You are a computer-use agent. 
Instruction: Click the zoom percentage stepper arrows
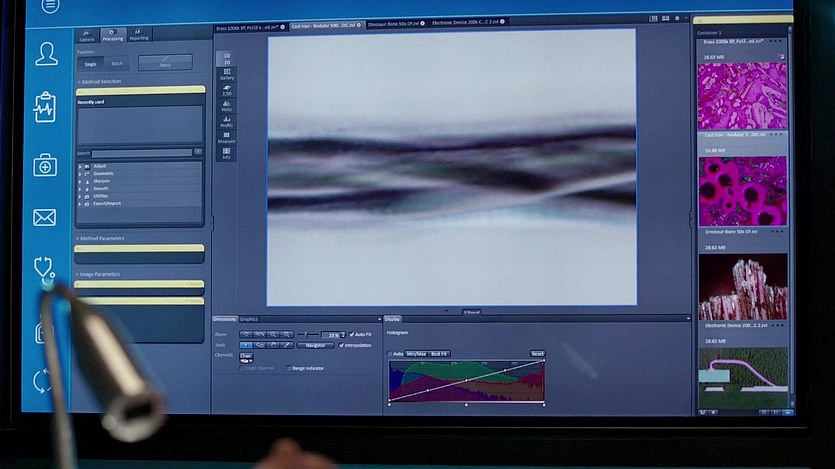click(x=343, y=335)
